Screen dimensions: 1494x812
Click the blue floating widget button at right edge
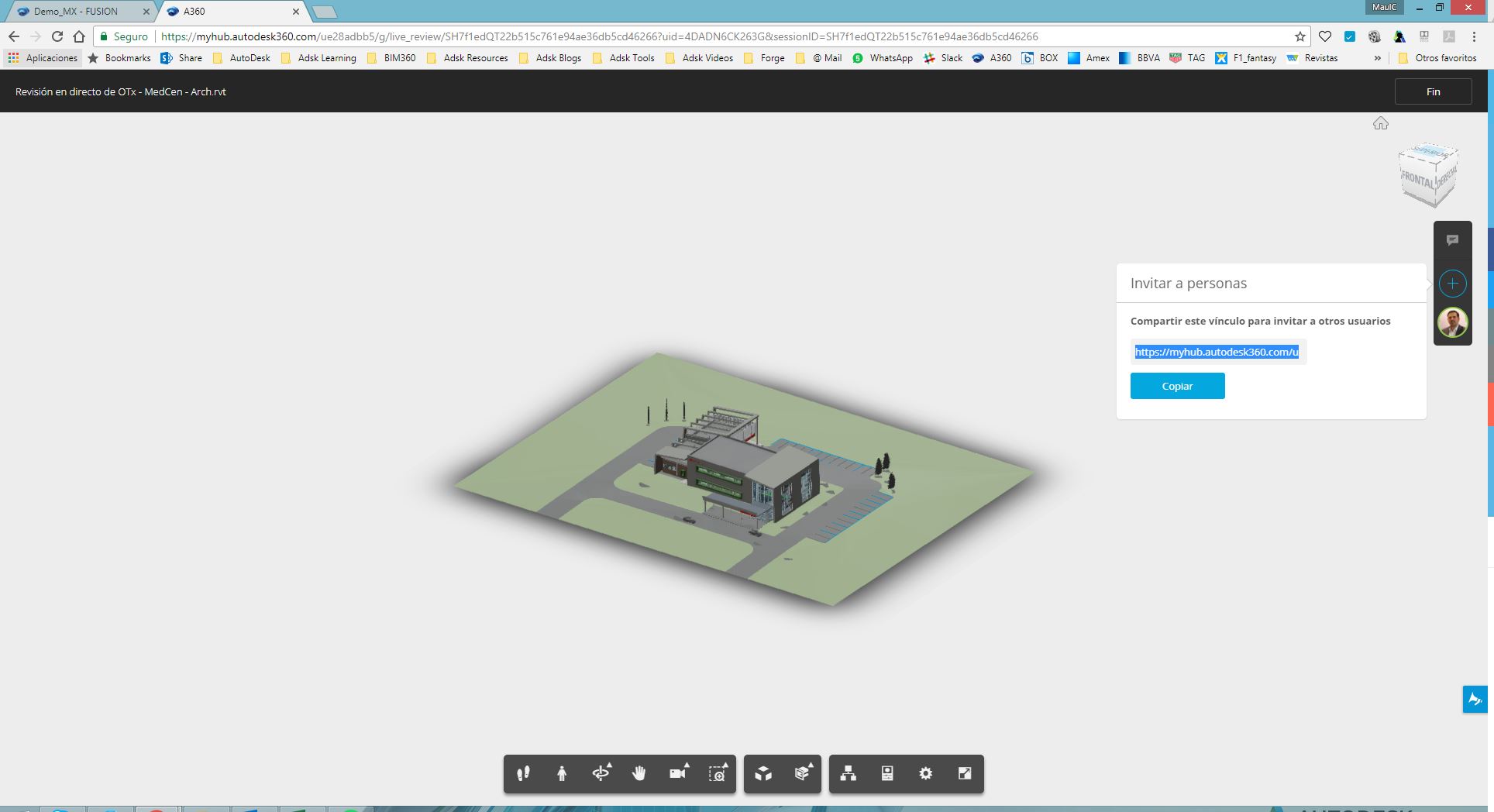[1475, 700]
